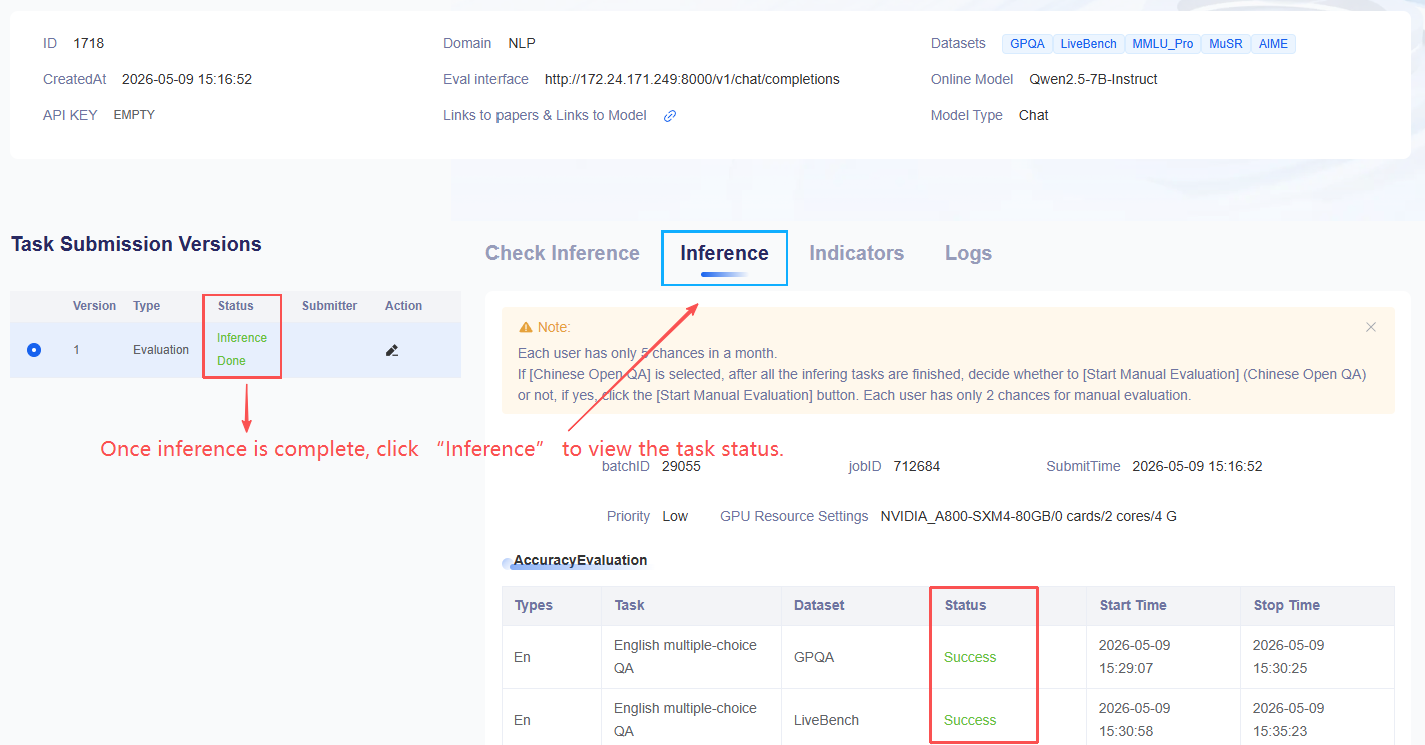Click the warning triangle icon in Note
Viewport: 1425px width, 745px height.
pyautogui.click(x=525, y=327)
